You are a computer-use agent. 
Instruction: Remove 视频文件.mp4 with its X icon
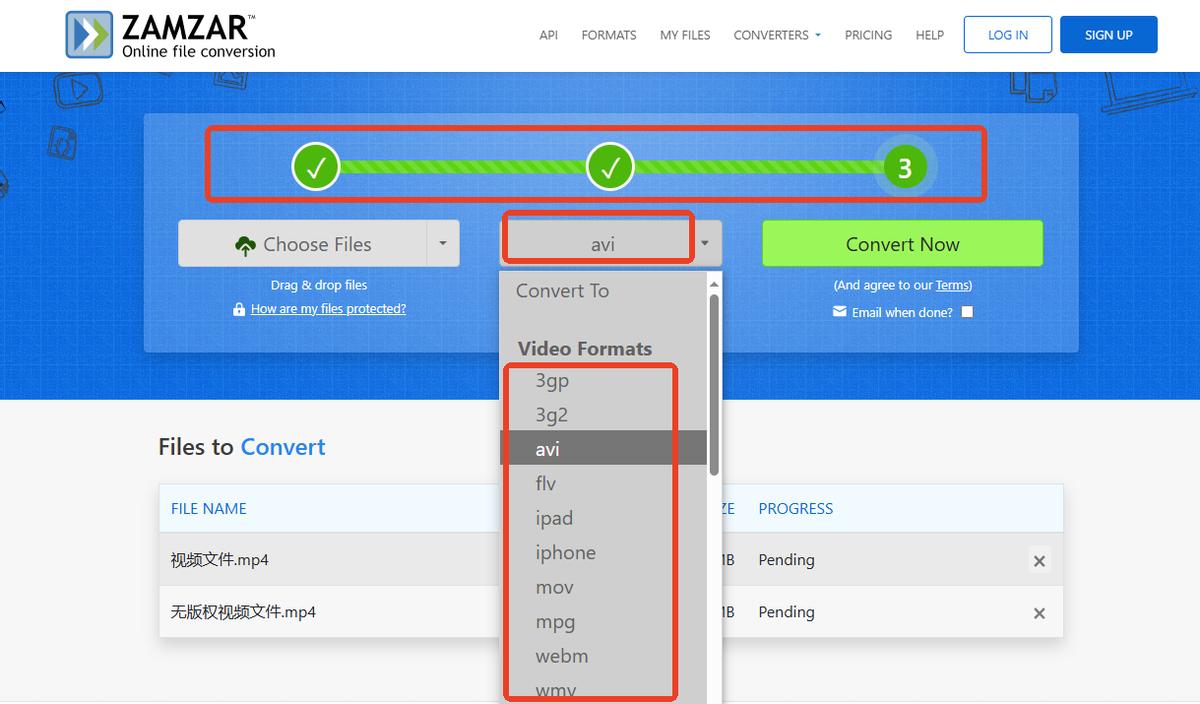[x=1039, y=561]
